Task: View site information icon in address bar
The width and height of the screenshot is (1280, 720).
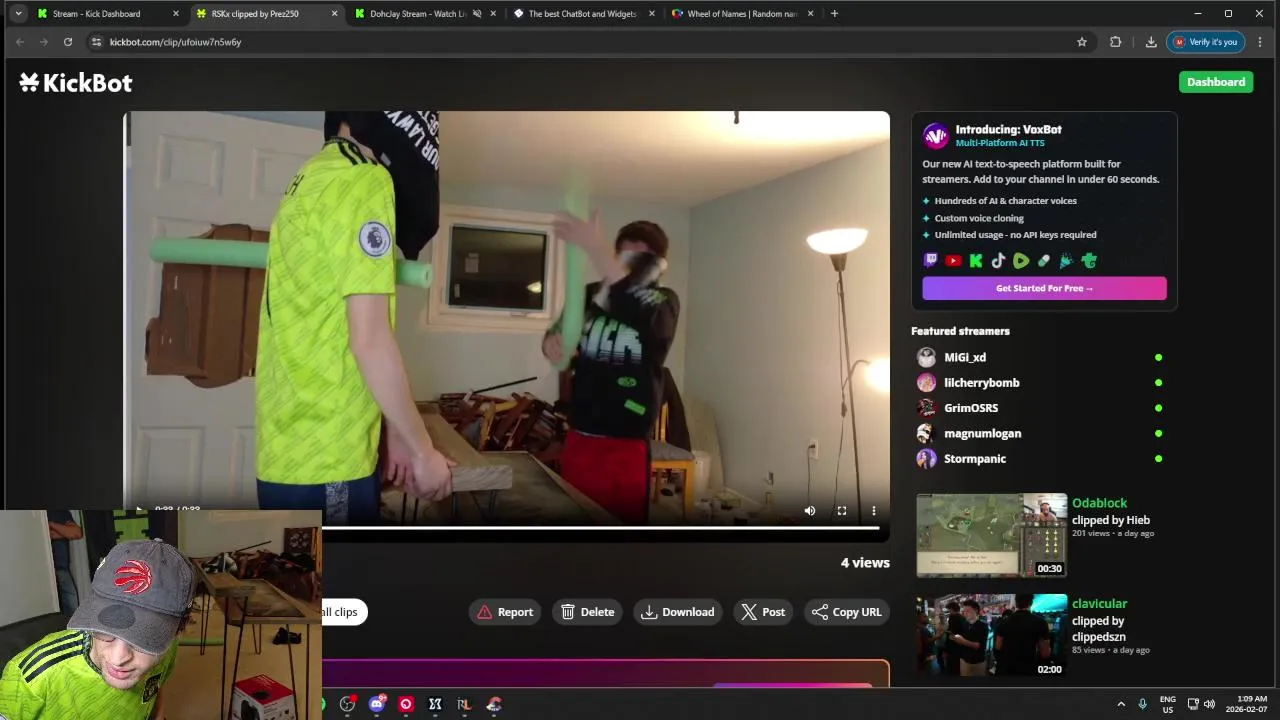Action: click(96, 42)
